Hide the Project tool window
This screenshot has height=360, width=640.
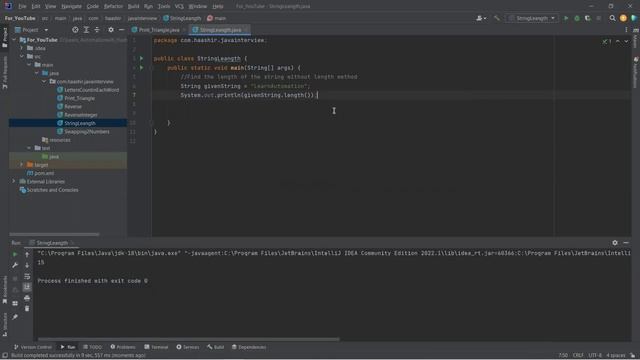(x=122, y=30)
